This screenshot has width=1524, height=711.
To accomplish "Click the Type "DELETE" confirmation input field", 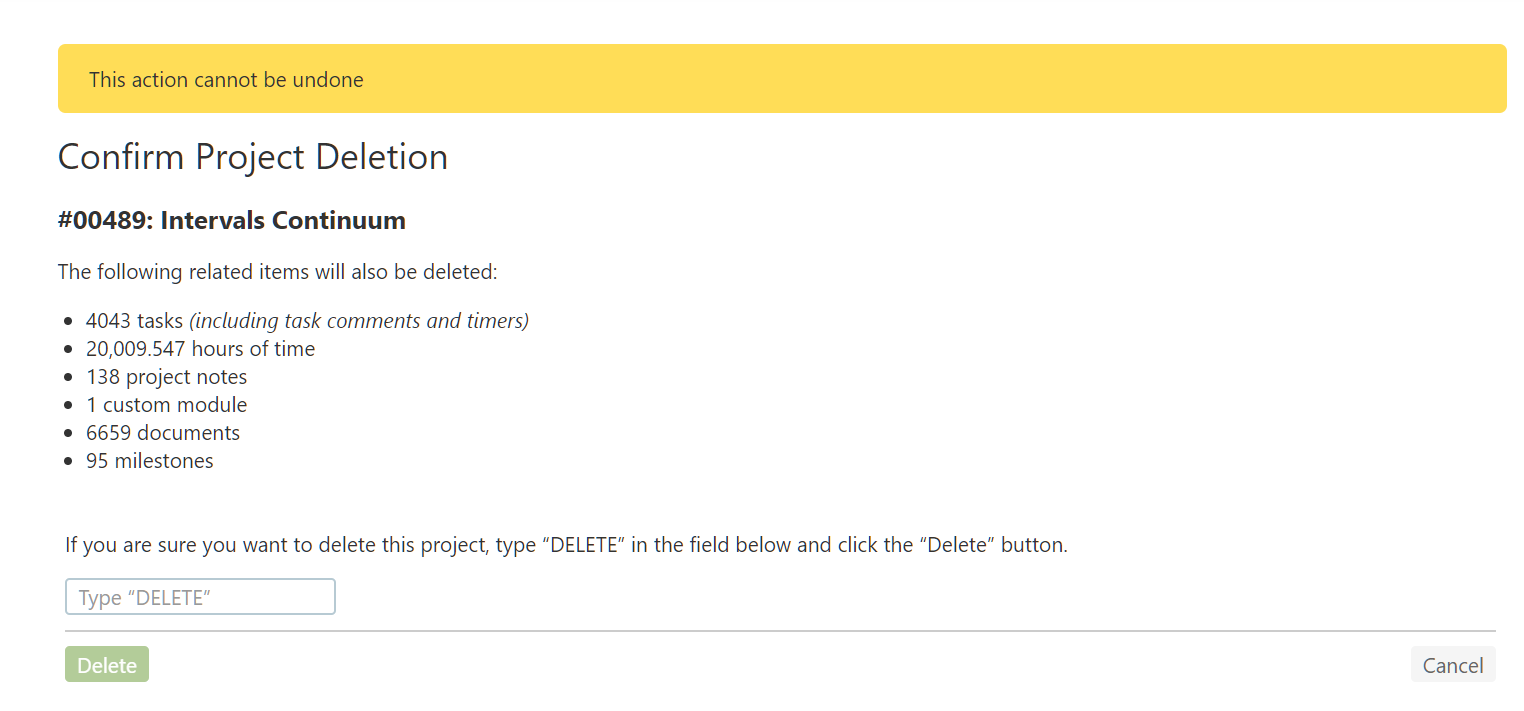I will coord(200,597).
